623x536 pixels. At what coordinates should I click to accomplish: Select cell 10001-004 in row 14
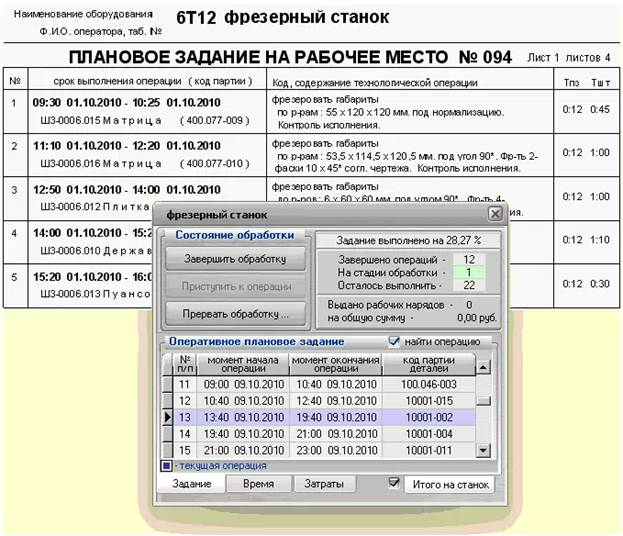point(429,434)
